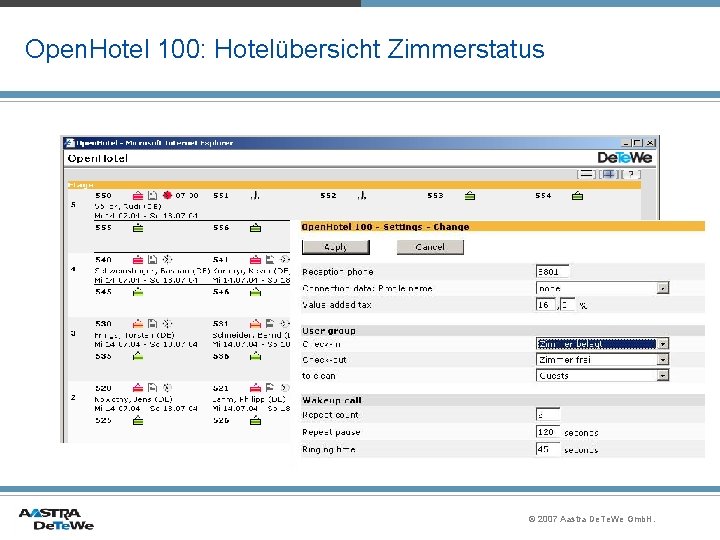The height and width of the screenshot is (540, 720).
Task: Click the green free-bed icon for room 546
Action: pos(255,292)
